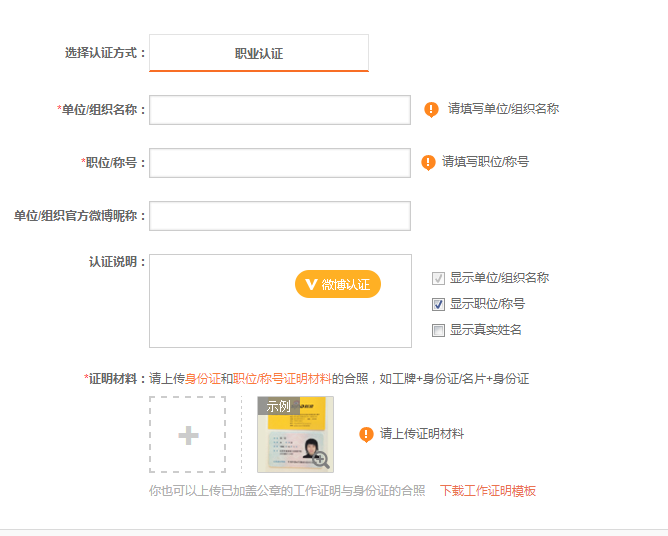Click the 认证说明 text area
The image size is (668, 536).
280,301
